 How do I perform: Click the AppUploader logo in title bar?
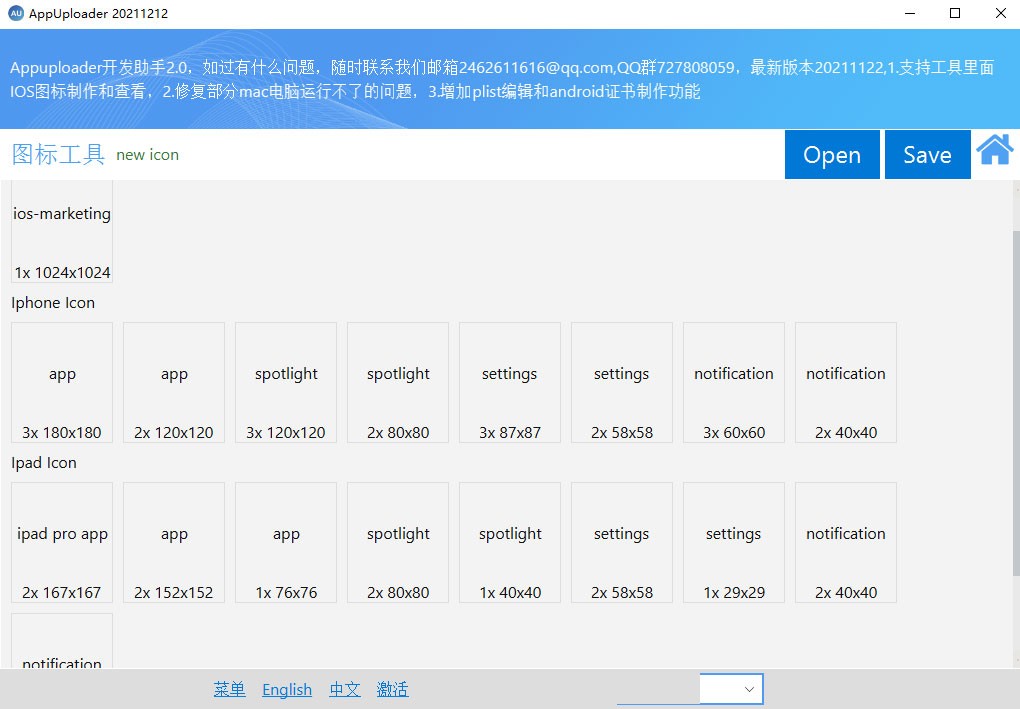[x=15, y=13]
